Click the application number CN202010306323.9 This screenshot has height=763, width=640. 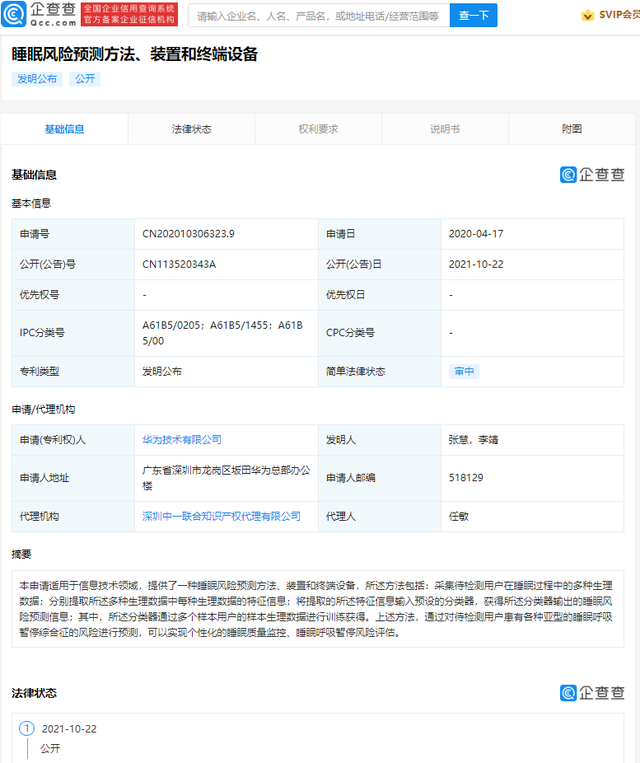(x=188, y=233)
